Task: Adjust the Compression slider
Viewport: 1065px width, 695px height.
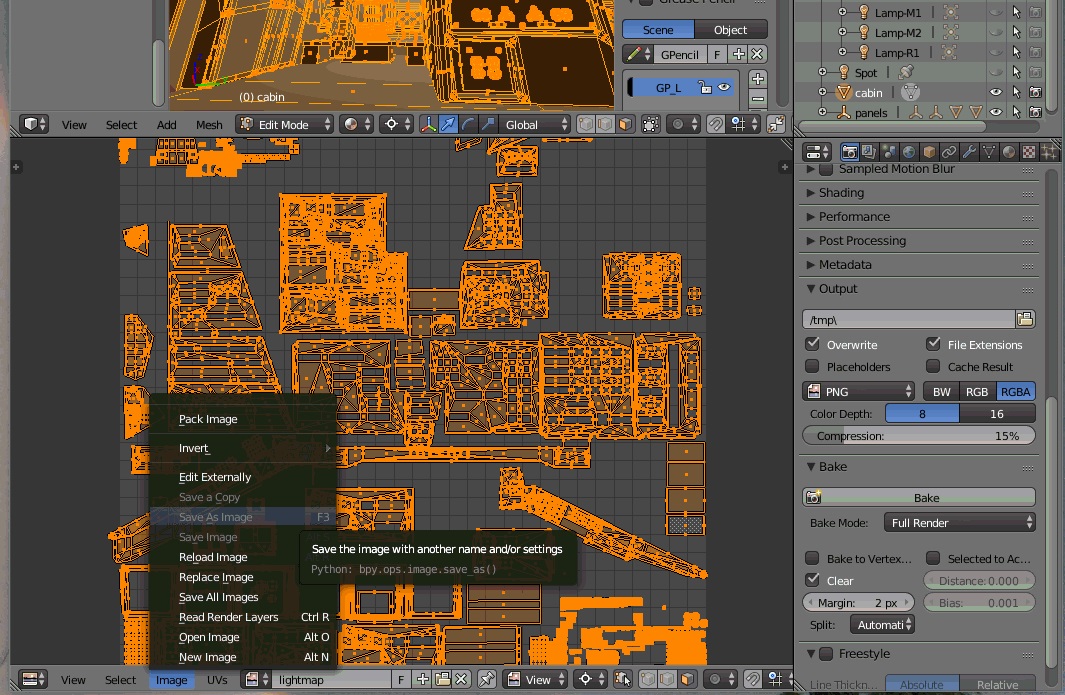Action: 919,436
